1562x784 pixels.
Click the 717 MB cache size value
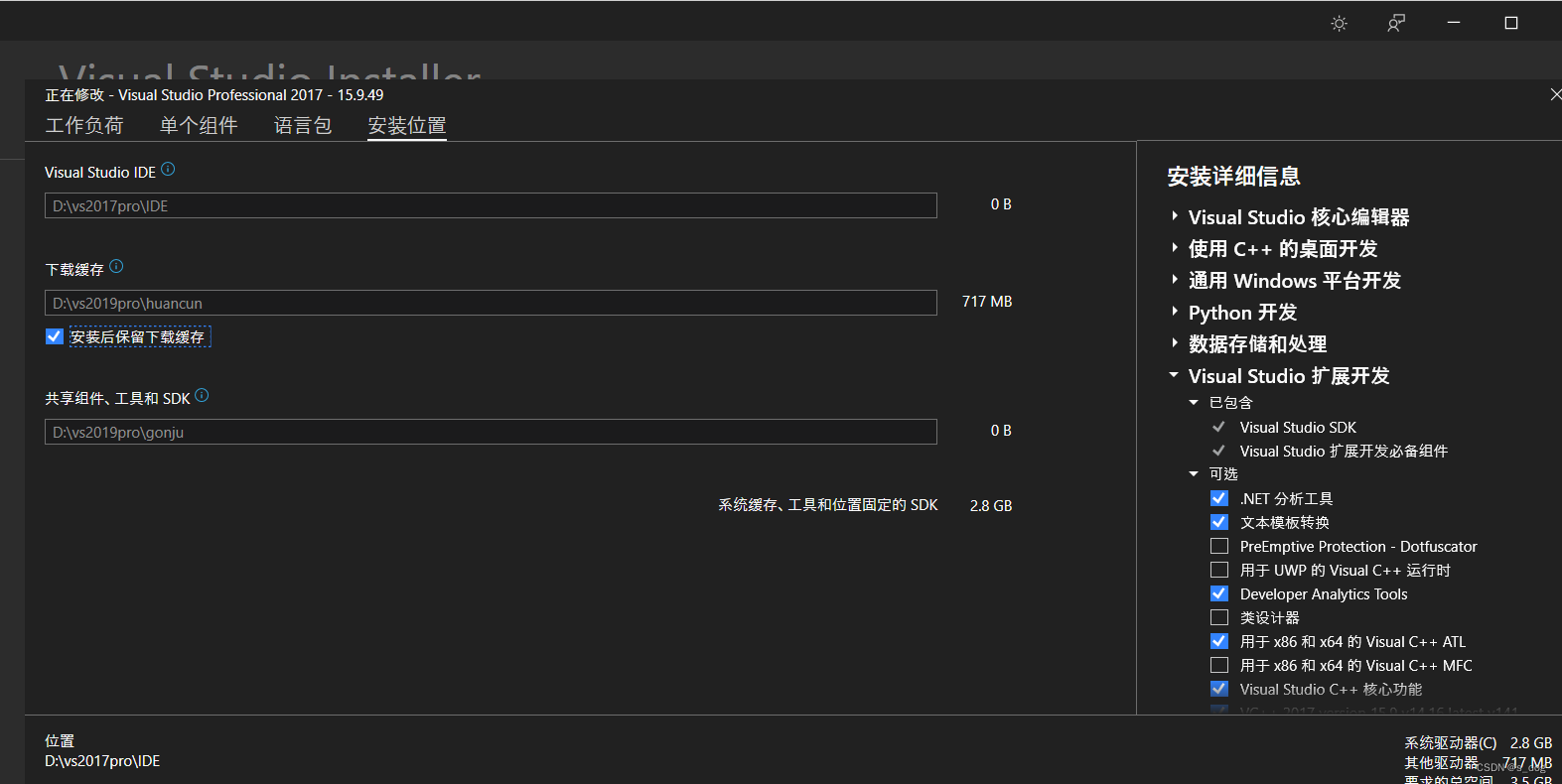tap(987, 302)
